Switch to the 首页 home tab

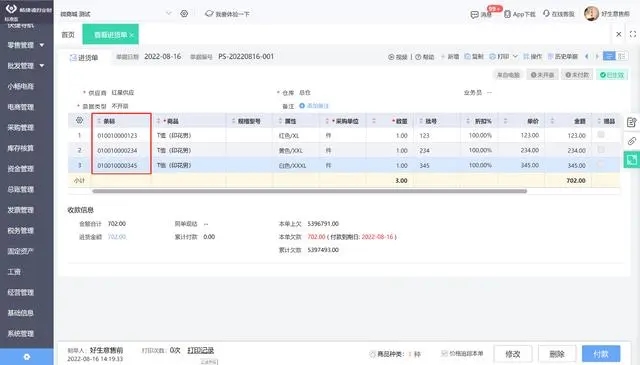[x=68, y=35]
